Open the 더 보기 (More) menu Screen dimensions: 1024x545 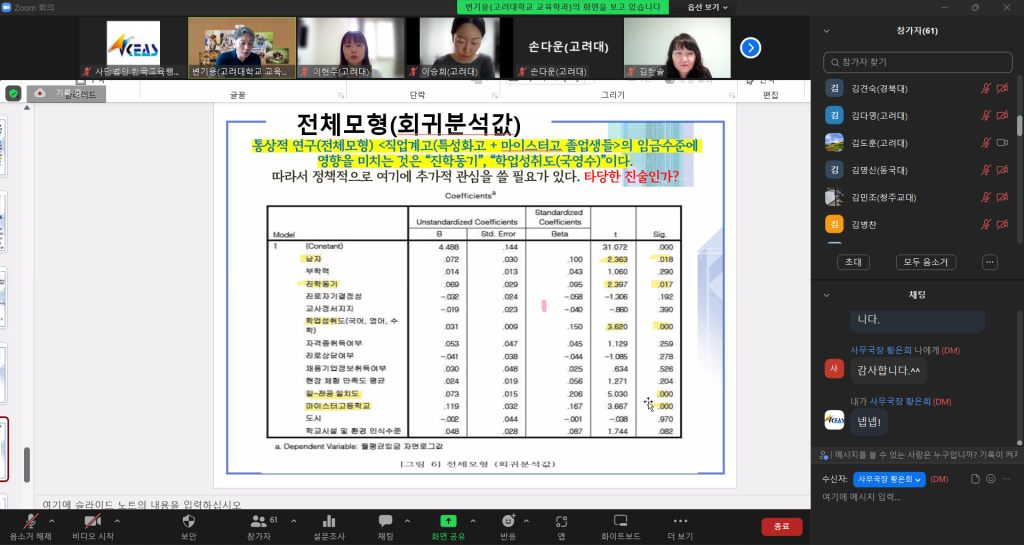(680, 521)
